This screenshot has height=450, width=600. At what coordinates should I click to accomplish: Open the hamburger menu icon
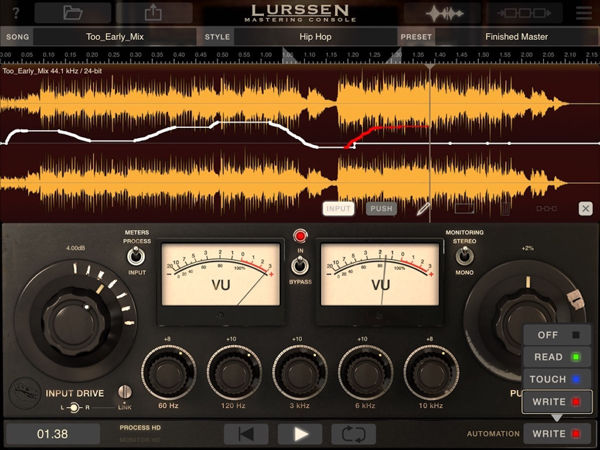point(584,13)
